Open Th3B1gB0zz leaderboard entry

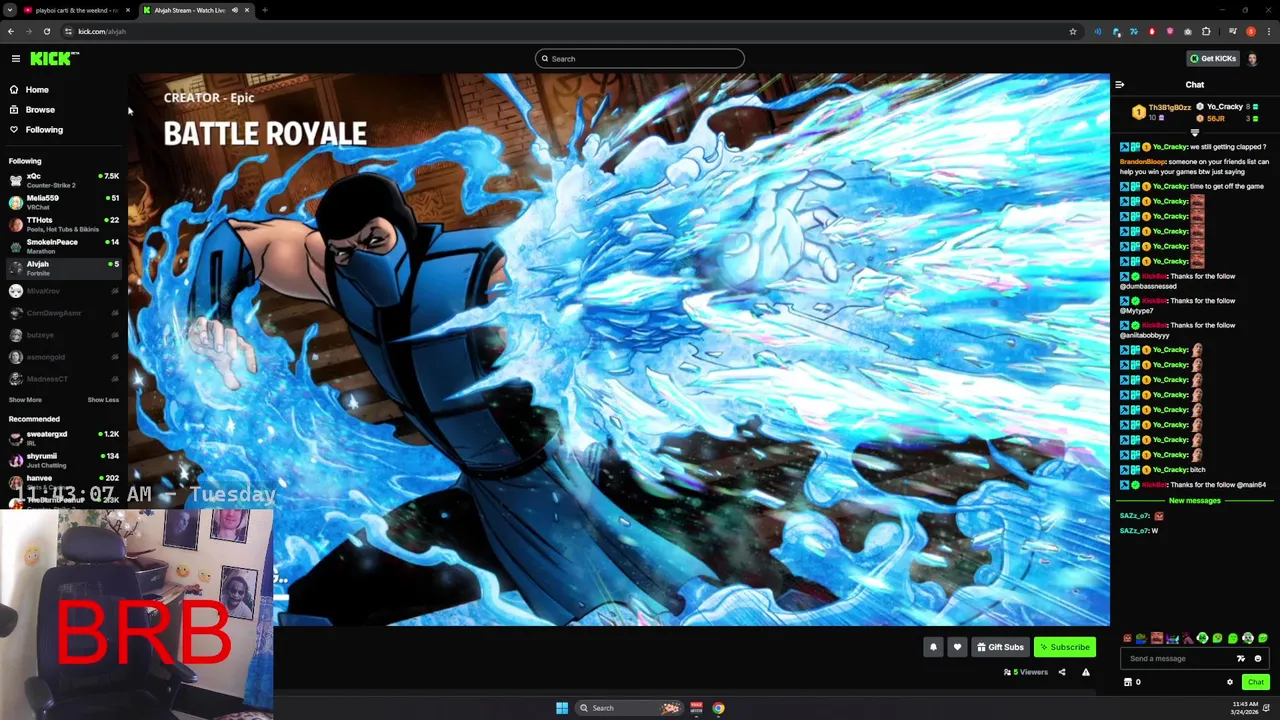pyautogui.click(x=1163, y=112)
